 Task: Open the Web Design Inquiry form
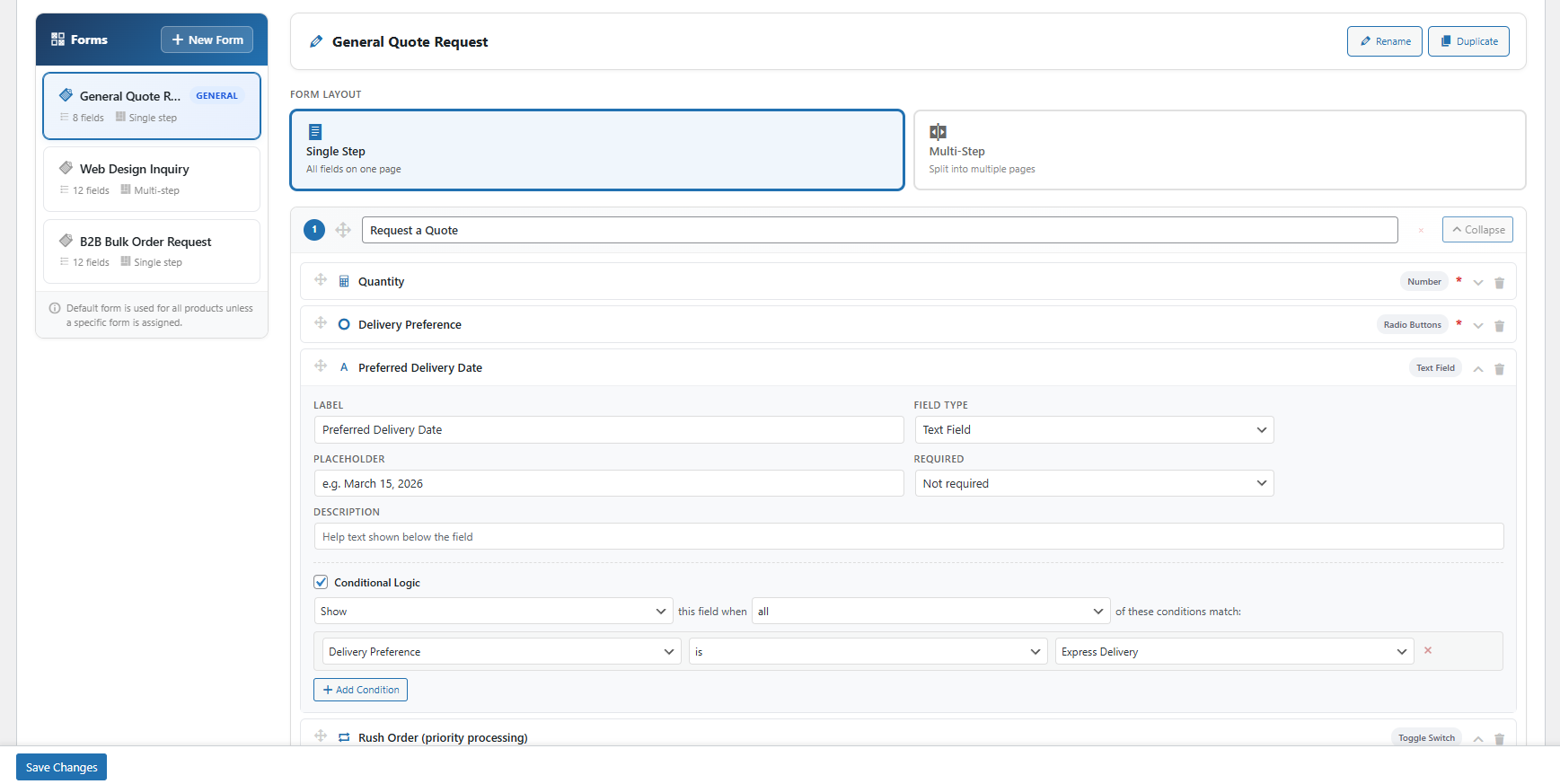152,179
